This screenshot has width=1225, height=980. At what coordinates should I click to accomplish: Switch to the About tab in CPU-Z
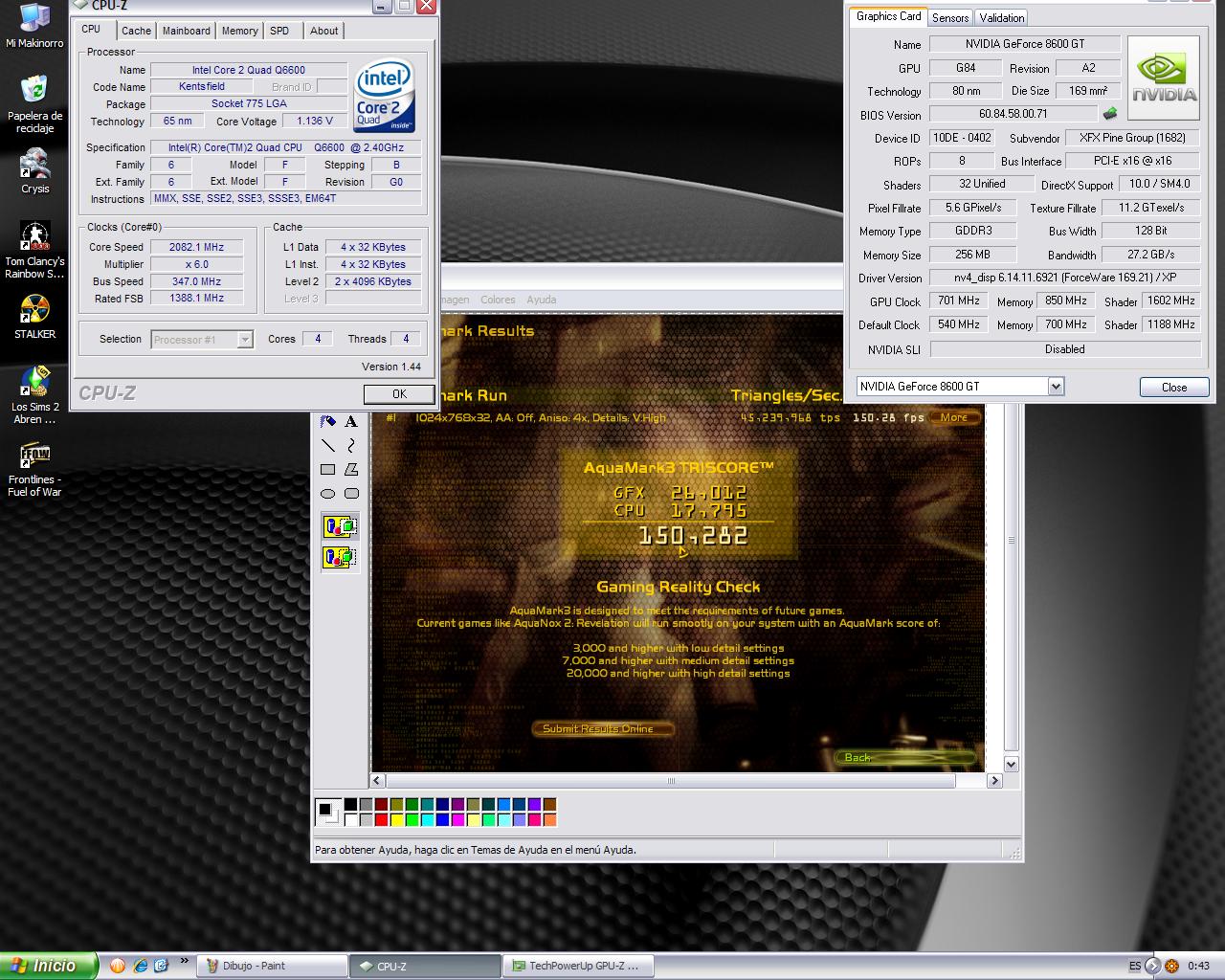[x=323, y=31]
